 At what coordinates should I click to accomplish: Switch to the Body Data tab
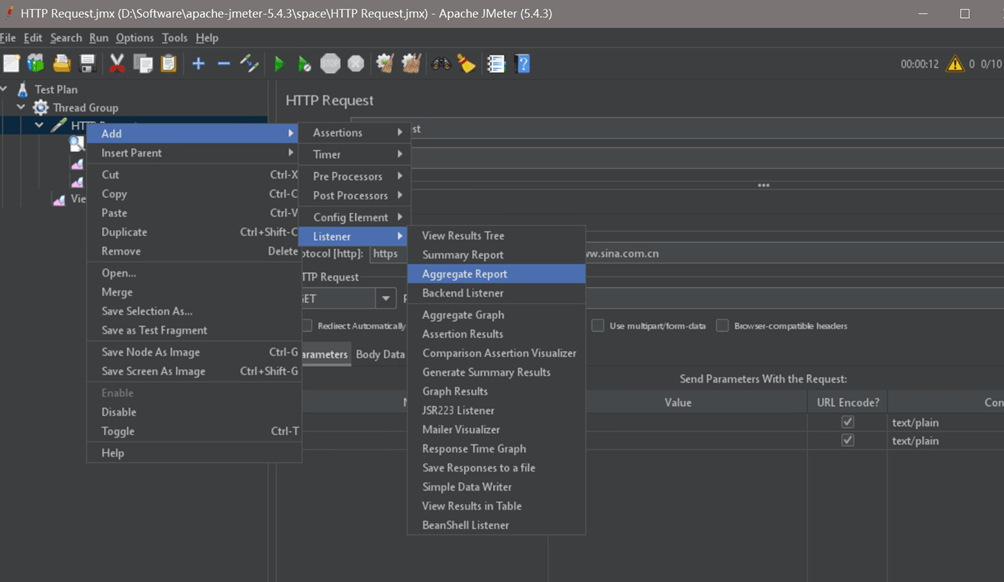coord(380,354)
